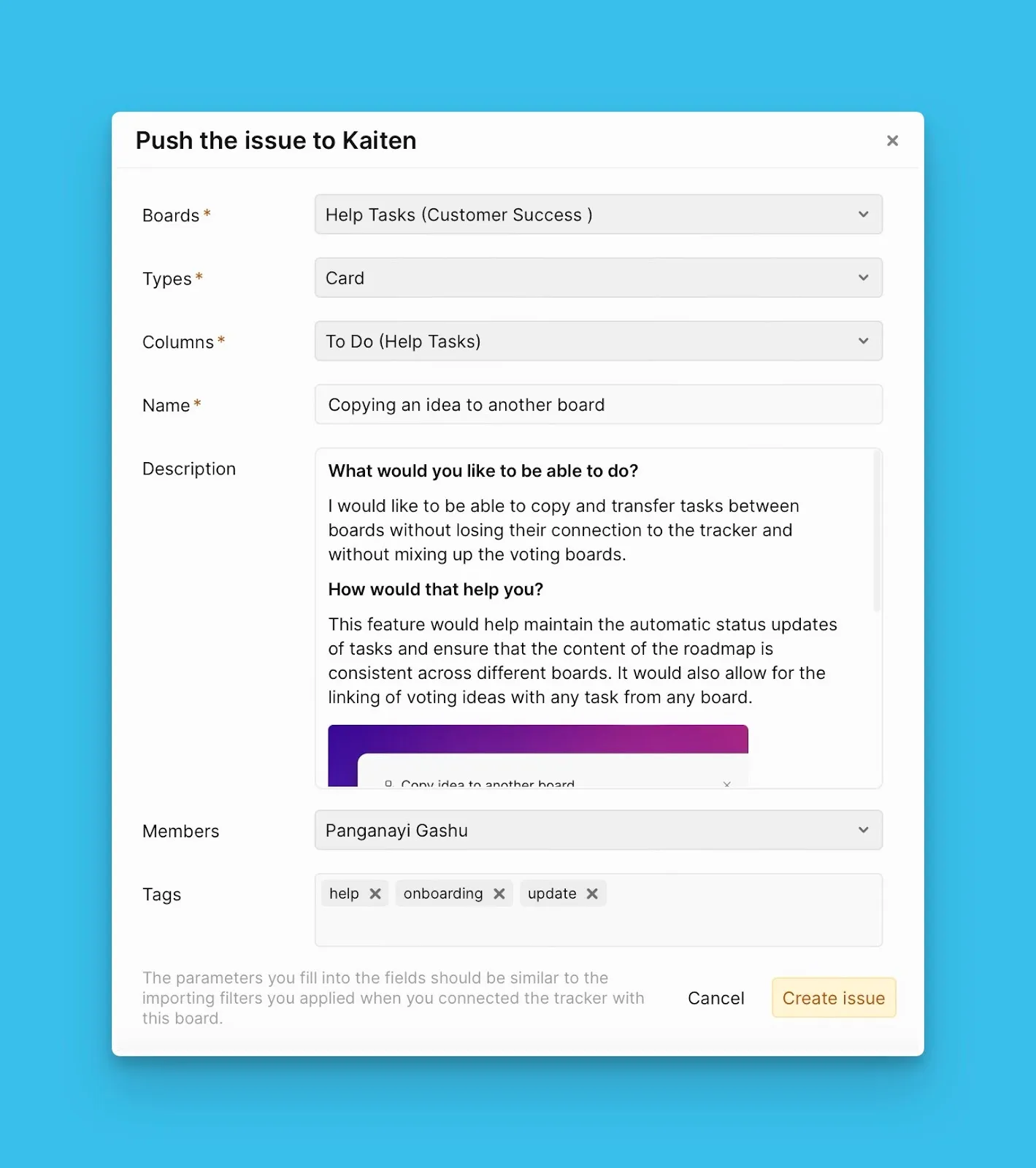Click the description paragraph about copying tasks

tap(563, 530)
